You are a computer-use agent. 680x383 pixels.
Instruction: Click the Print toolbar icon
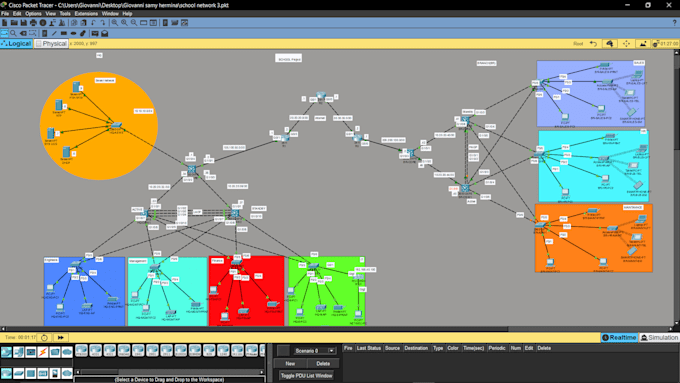pos(33,23)
